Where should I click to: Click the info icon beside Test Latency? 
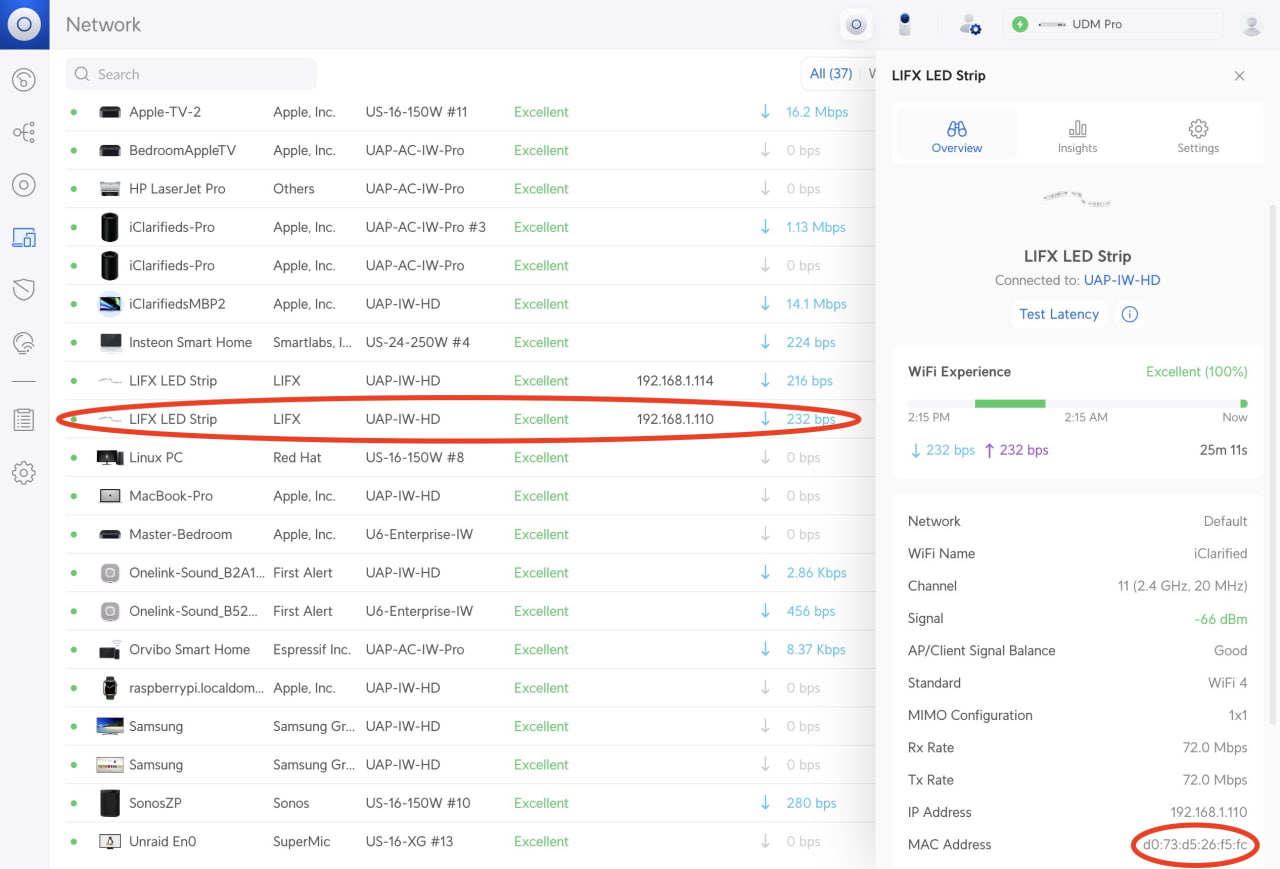(1130, 314)
